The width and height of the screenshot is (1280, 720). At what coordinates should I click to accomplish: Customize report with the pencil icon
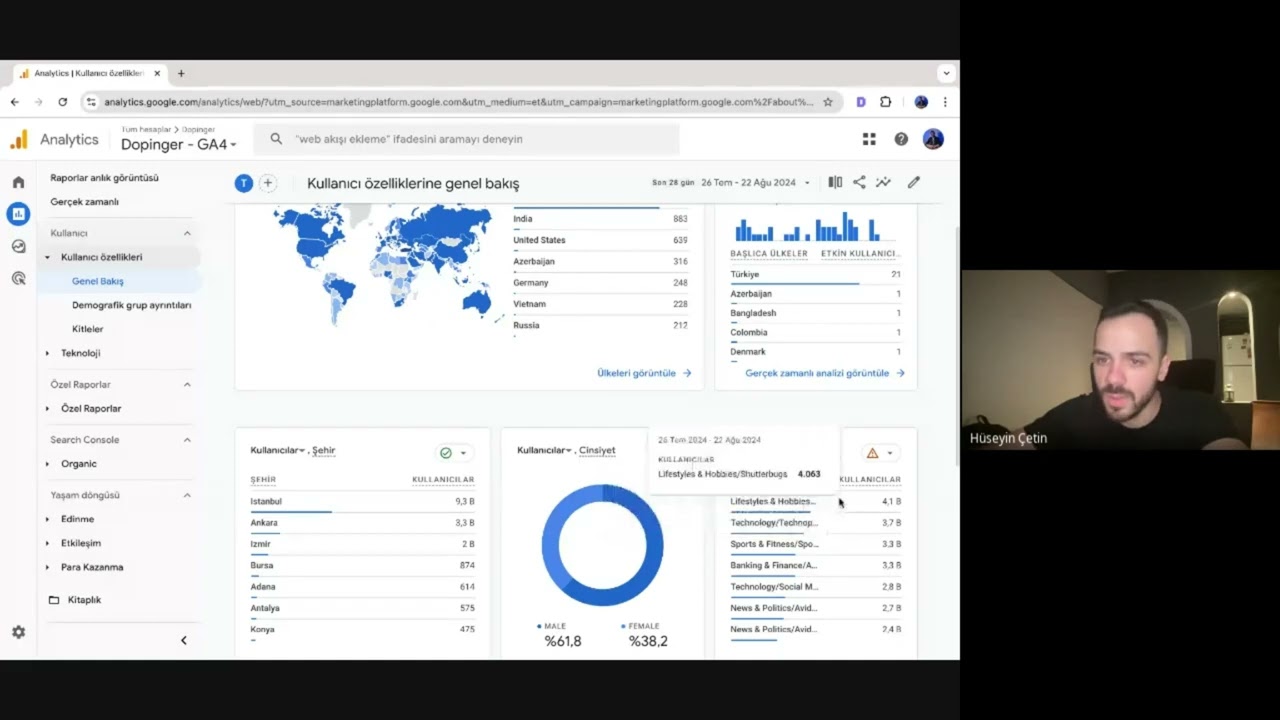914,182
